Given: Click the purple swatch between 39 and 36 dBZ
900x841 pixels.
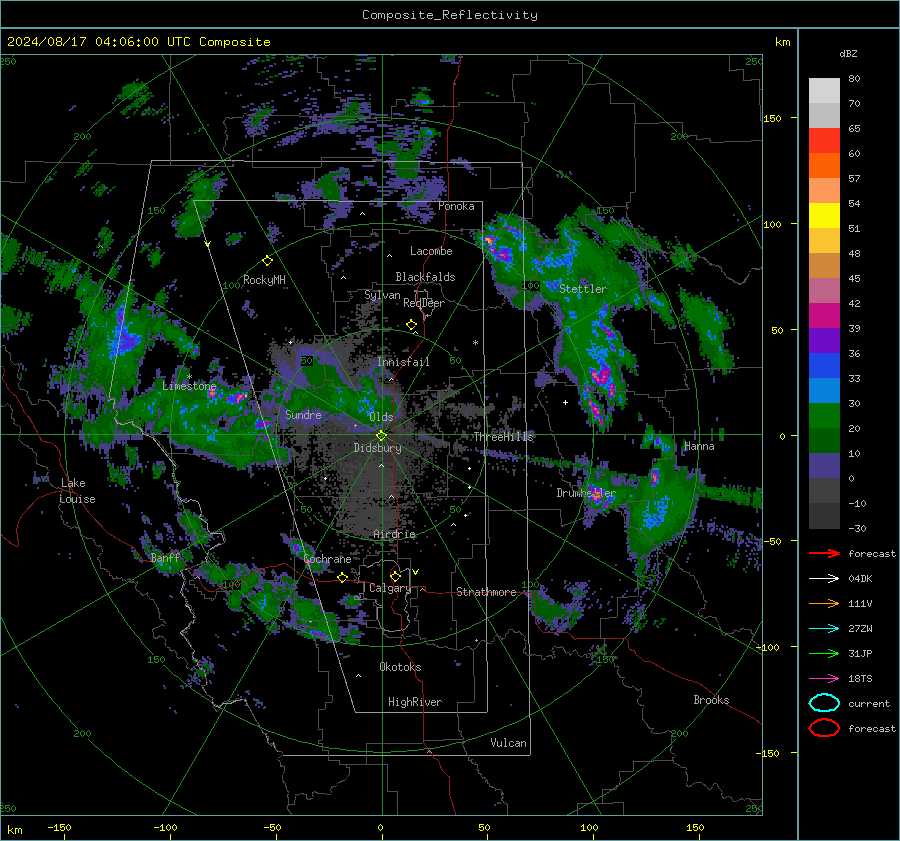Looking at the screenshot, I should 824,340.
